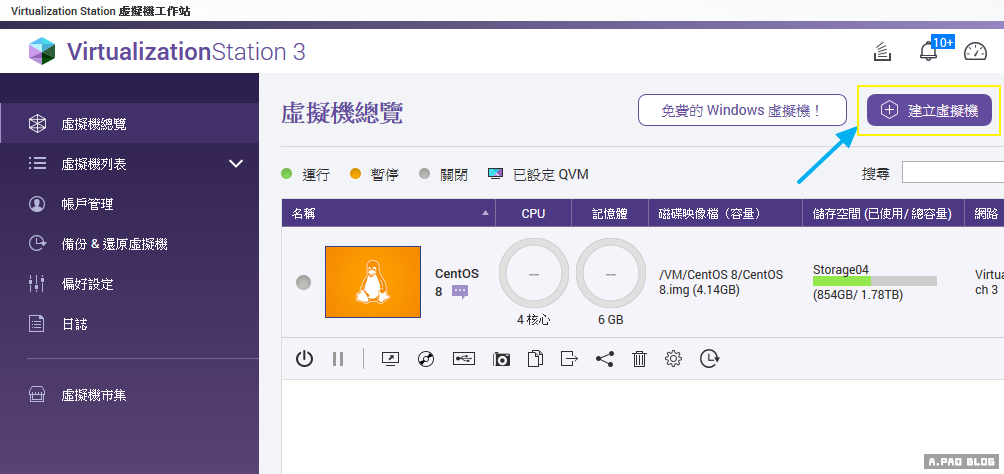Expand the 虛擬機列表 chevron in sidebar
This screenshot has width=1004, height=474.
pyautogui.click(x=236, y=164)
